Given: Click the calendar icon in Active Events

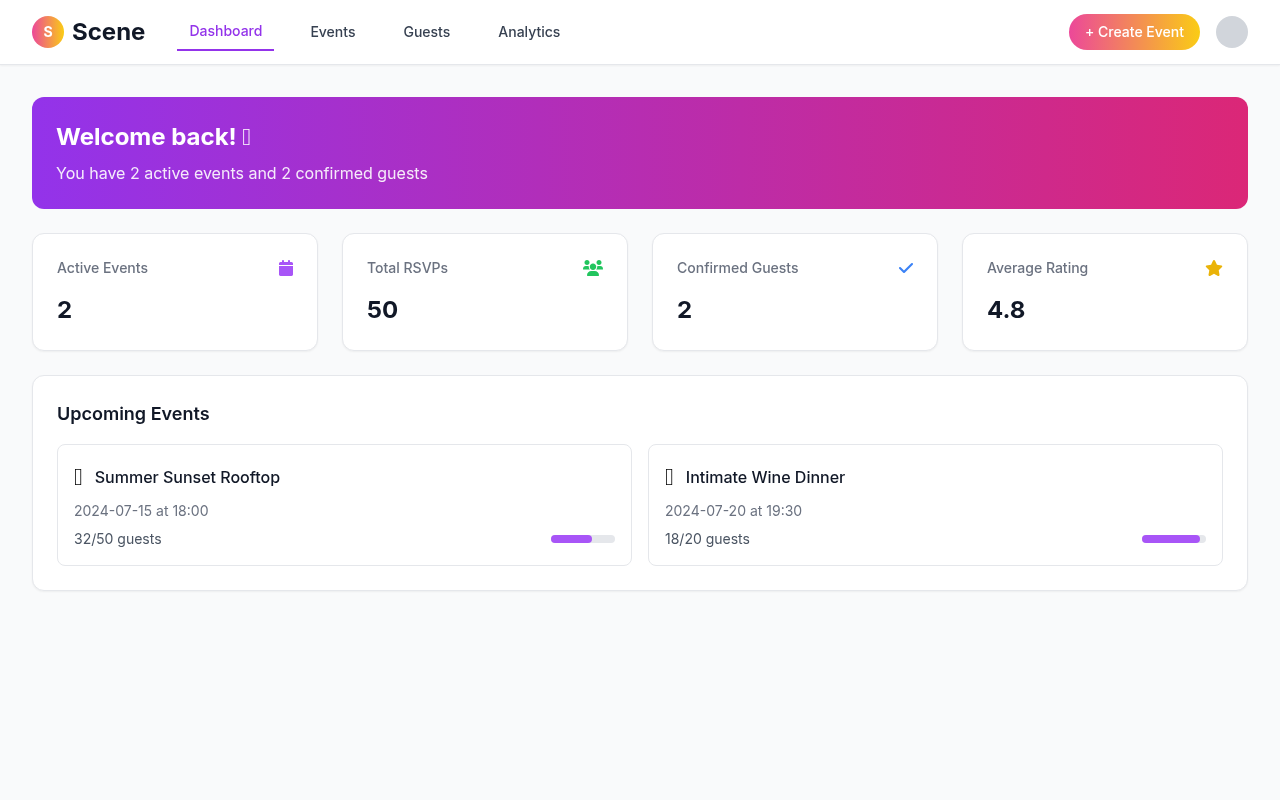Looking at the screenshot, I should coord(286,268).
